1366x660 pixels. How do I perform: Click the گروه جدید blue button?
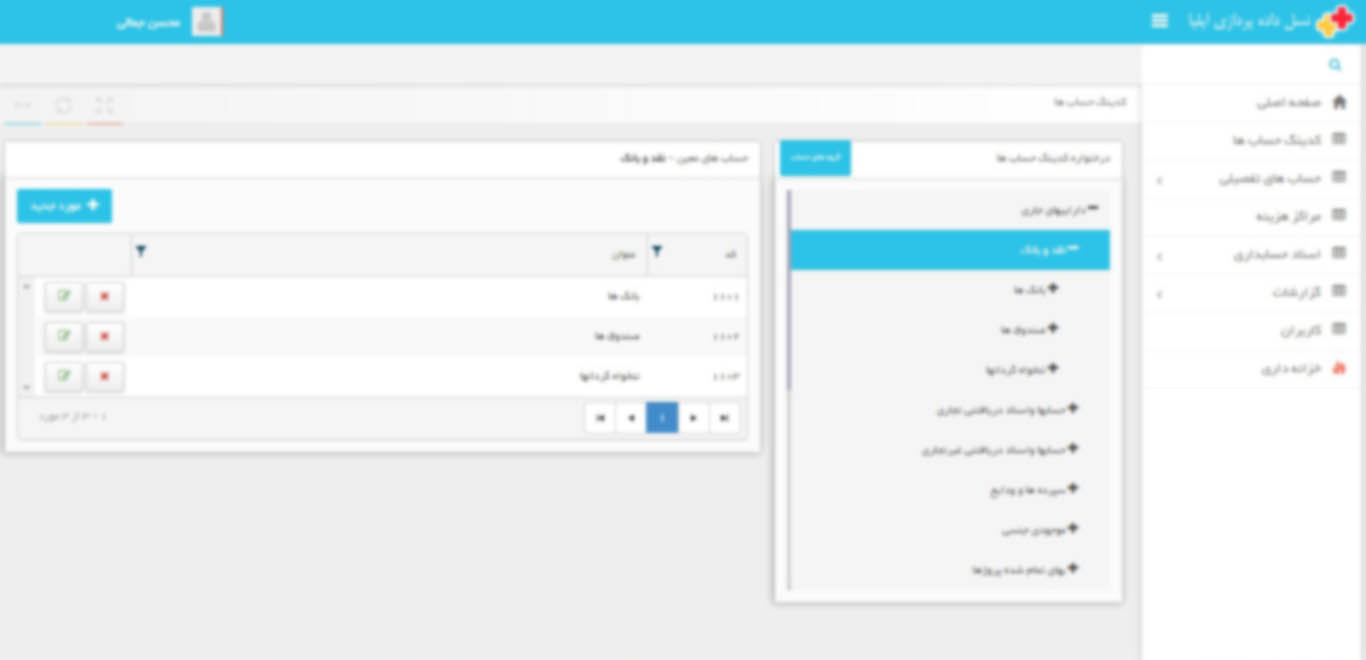pos(815,158)
